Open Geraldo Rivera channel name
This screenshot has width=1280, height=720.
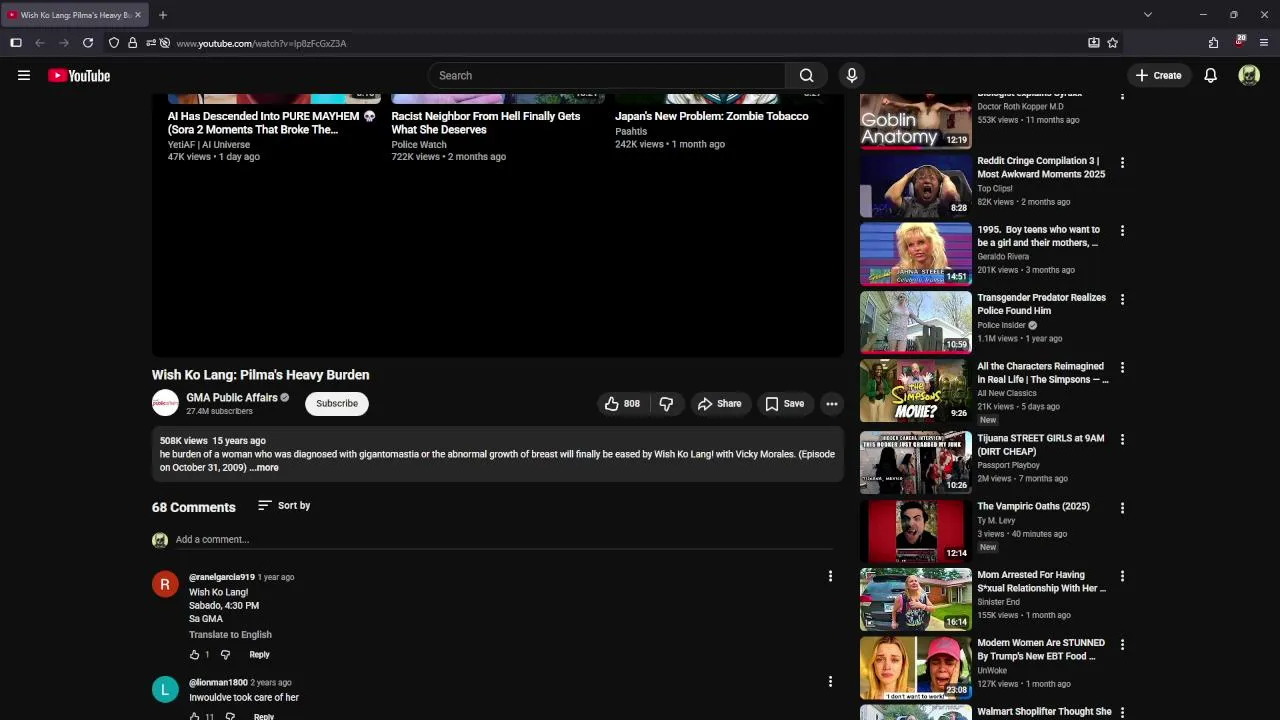1003,257
